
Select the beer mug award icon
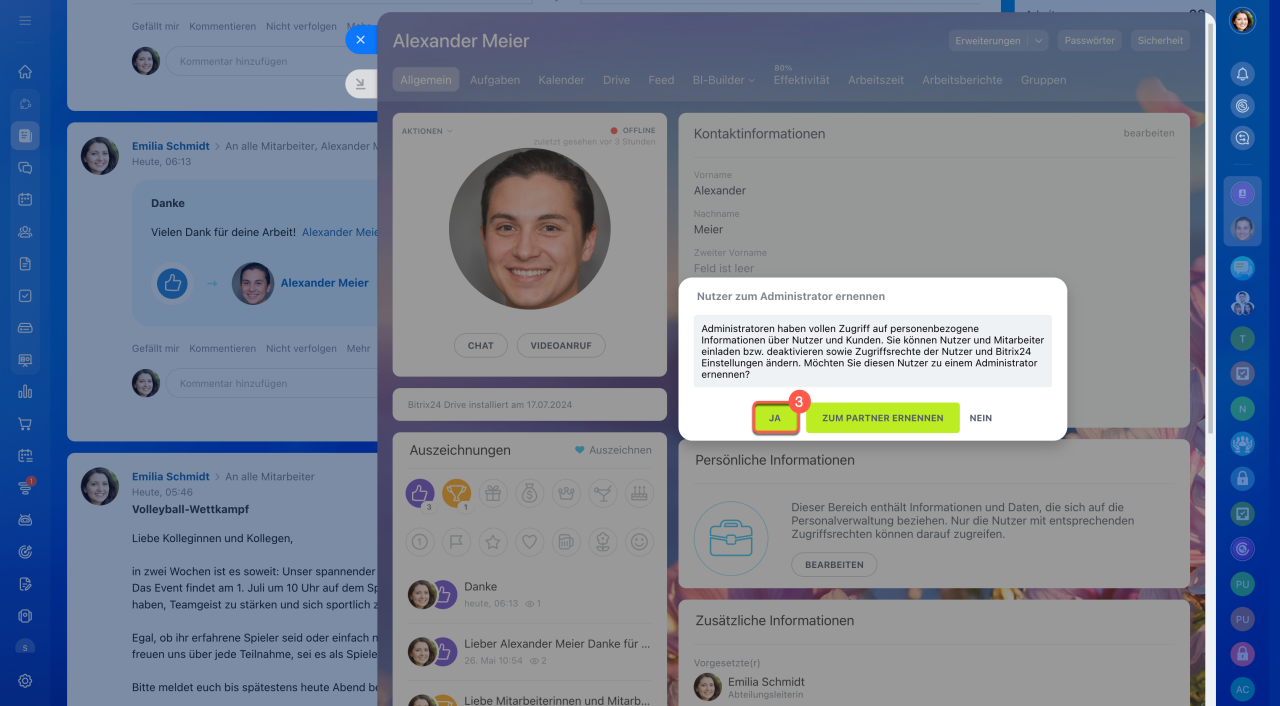point(566,542)
